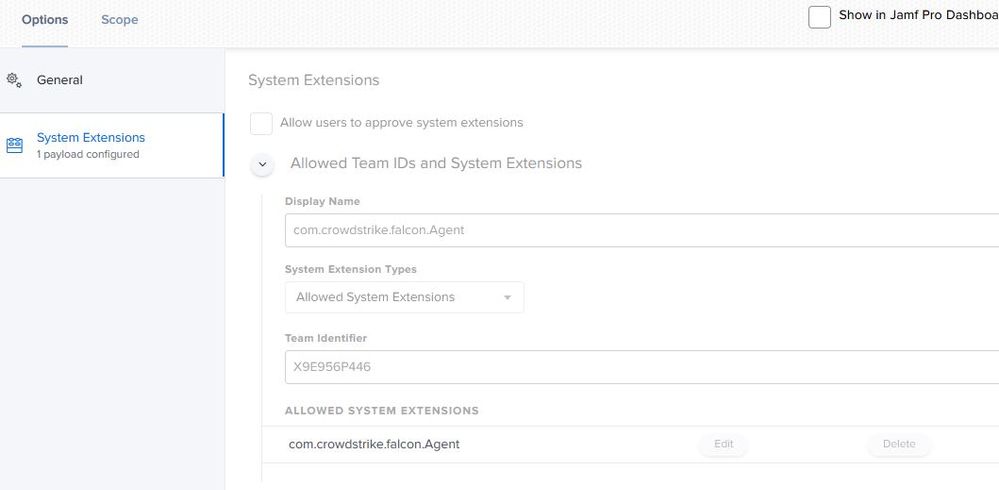Click the Display Name input field
Viewport: 999px width, 490px height.
pyautogui.click(x=642, y=230)
